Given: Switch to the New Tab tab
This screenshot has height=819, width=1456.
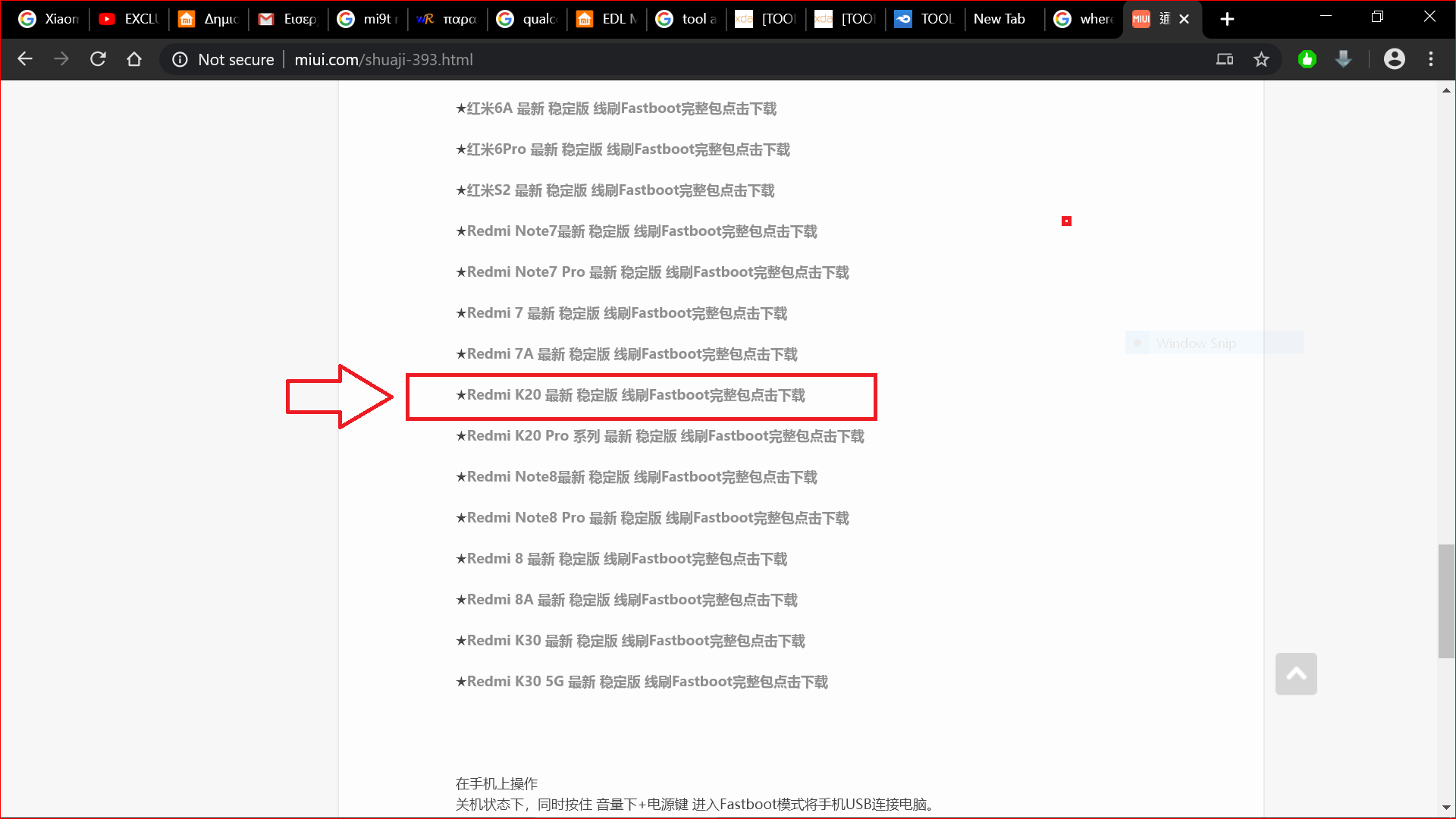Looking at the screenshot, I should [999, 19].
